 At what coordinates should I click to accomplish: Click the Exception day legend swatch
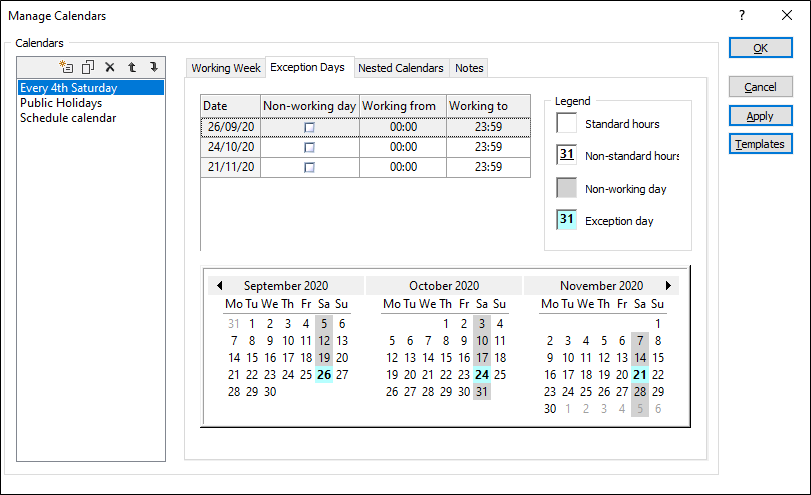click(x=567, y=220)
